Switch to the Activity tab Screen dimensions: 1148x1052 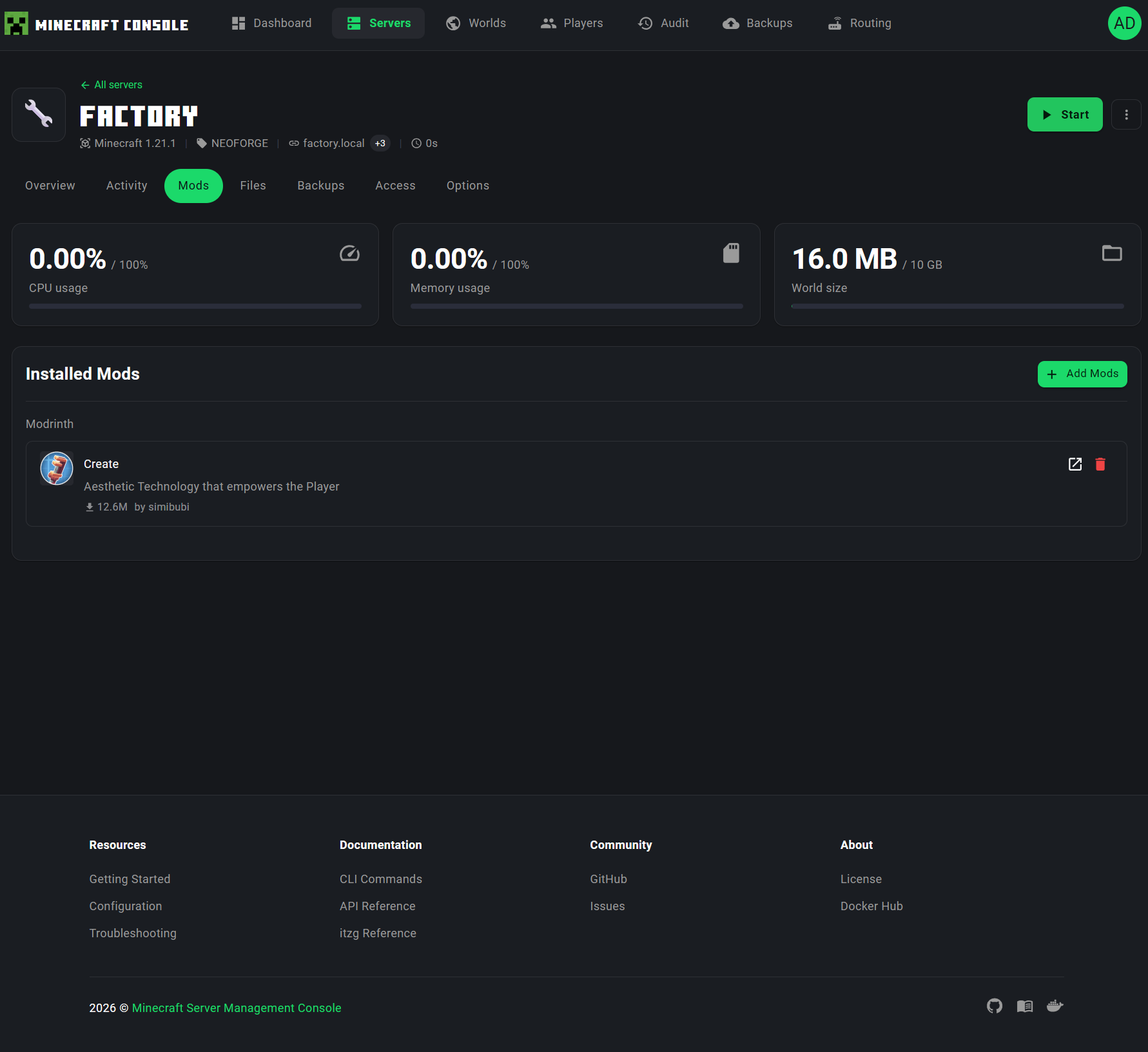pyautogui.click(x=127, y=186)
